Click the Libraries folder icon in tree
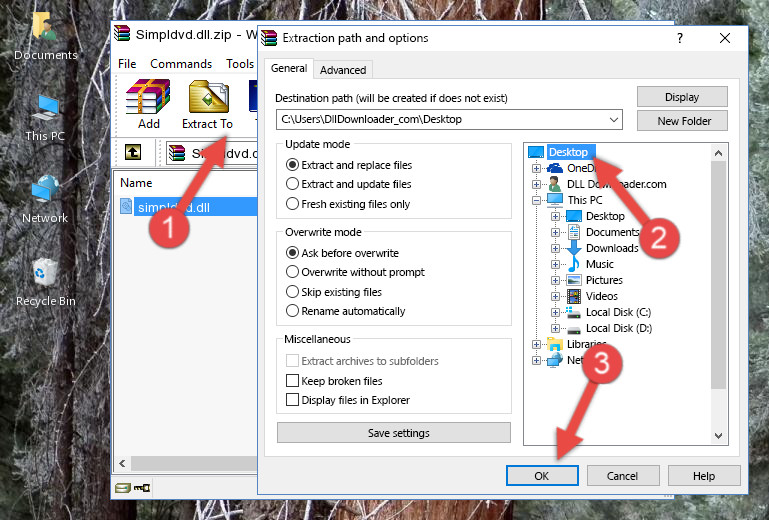The height and width of the screenshot is (520, 769). click(x=555, y=344)
